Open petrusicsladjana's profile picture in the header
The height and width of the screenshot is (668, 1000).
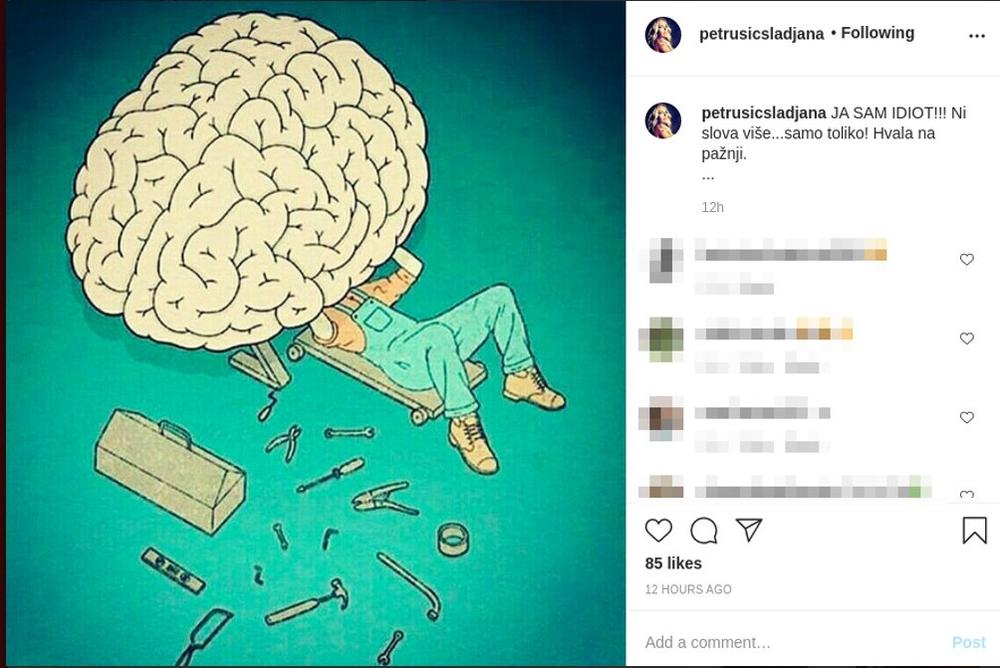coord(663,34)
